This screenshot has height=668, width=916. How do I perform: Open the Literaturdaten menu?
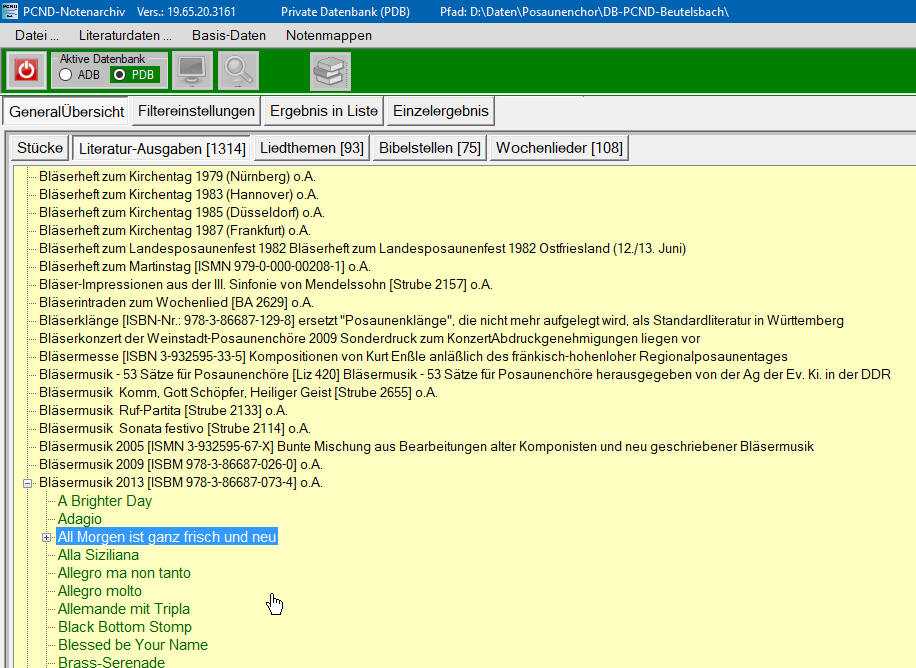point(125,36)
